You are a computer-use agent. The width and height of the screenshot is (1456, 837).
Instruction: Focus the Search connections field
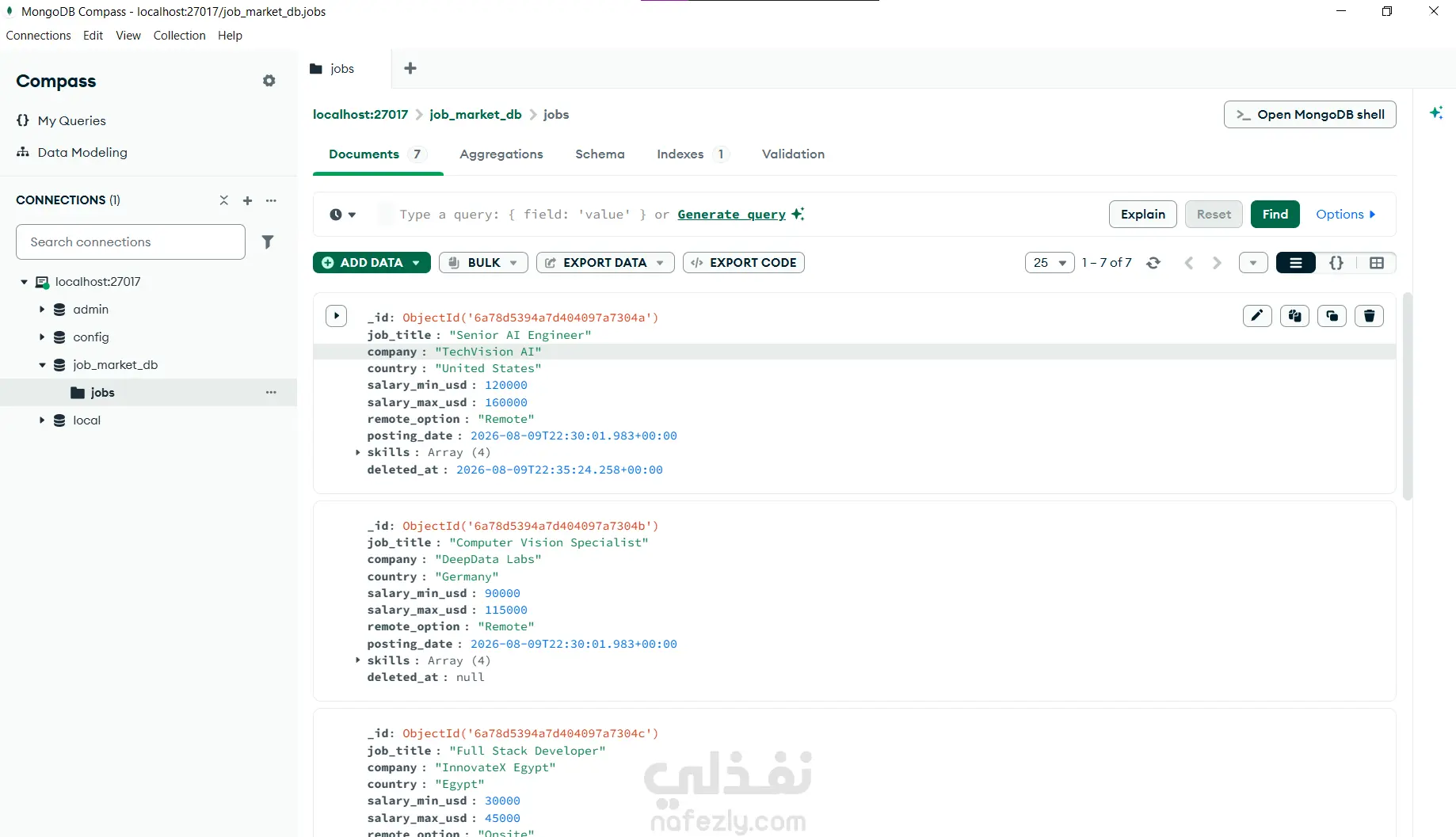tap(131, 242)
